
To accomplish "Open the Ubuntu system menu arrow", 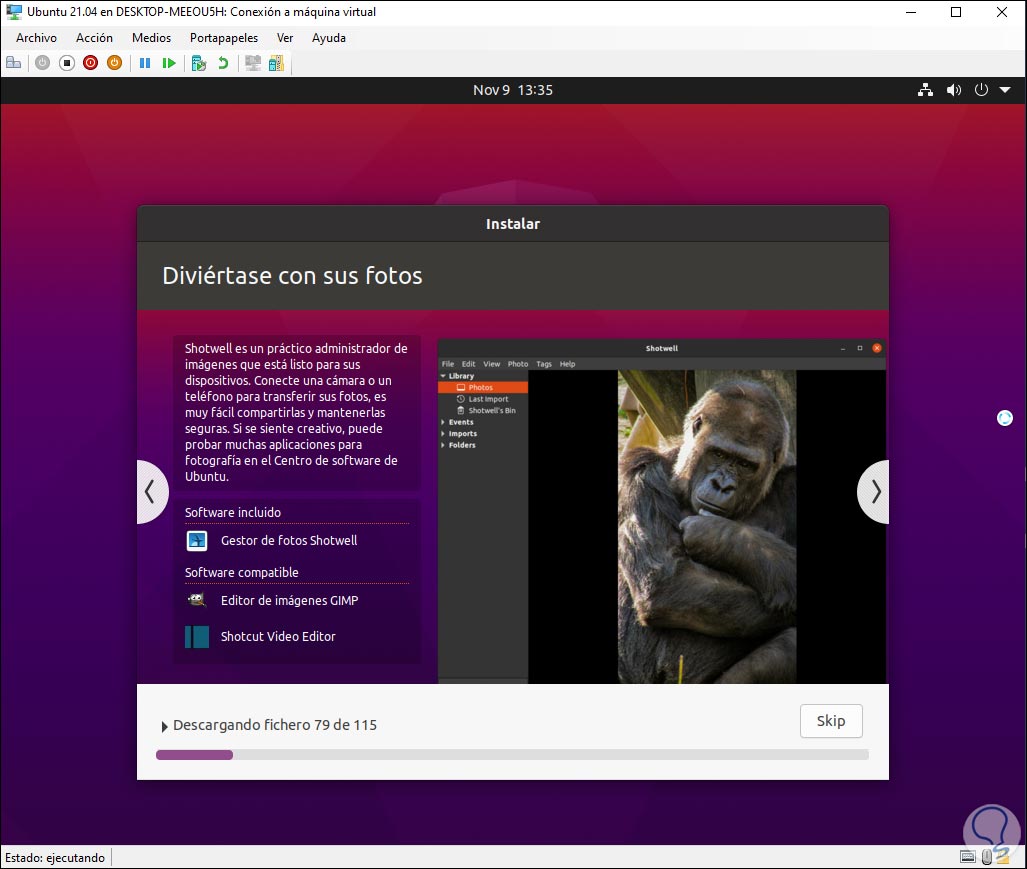I will tap(1005, 90).
